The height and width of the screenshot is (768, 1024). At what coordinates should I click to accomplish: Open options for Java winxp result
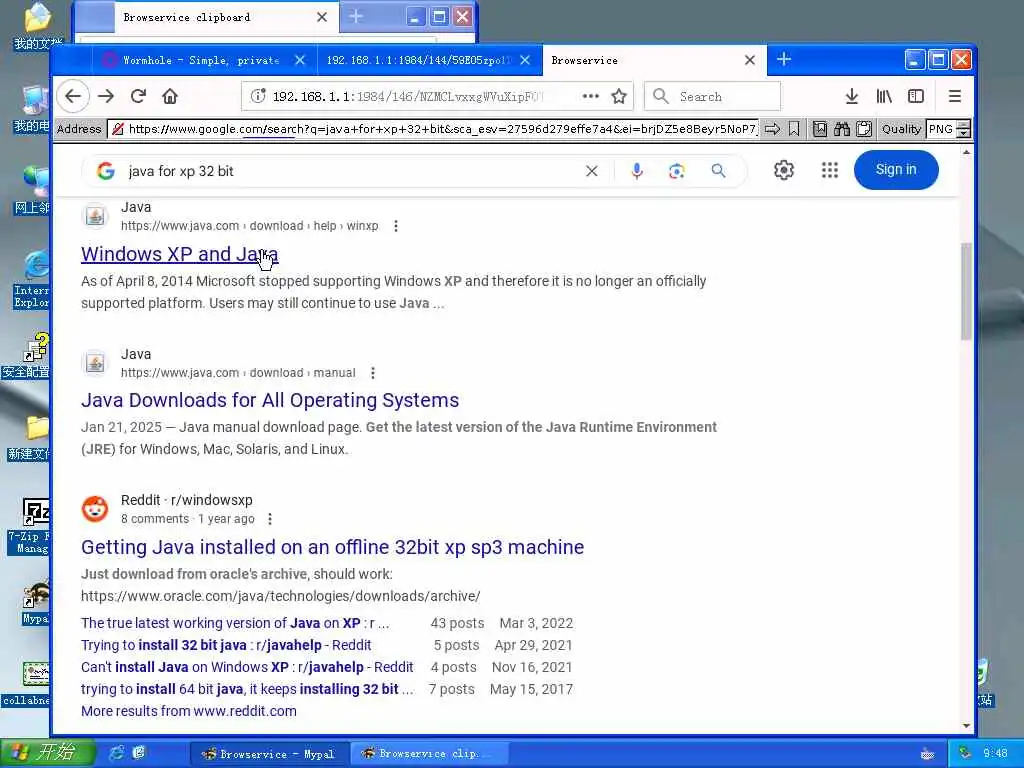pos(396,226)
